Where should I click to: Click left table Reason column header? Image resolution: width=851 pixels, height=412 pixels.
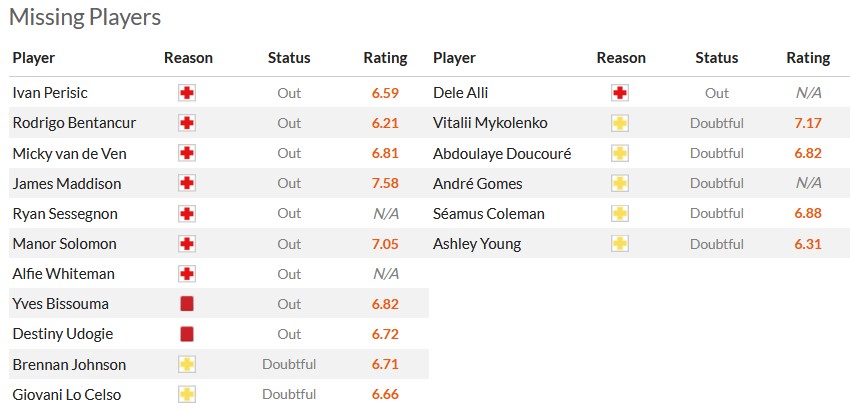pos(188,58)
